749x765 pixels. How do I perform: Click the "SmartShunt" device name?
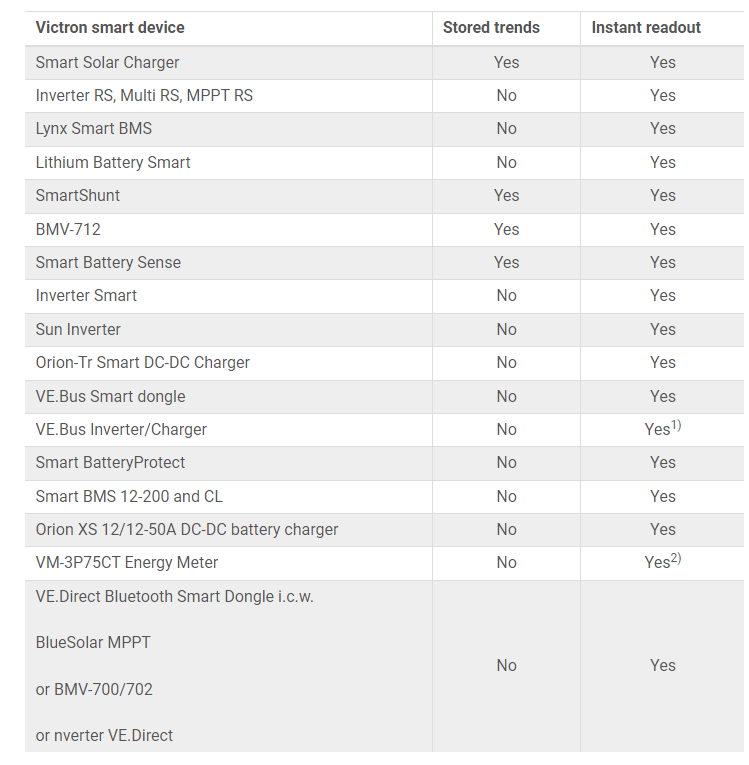78,196
